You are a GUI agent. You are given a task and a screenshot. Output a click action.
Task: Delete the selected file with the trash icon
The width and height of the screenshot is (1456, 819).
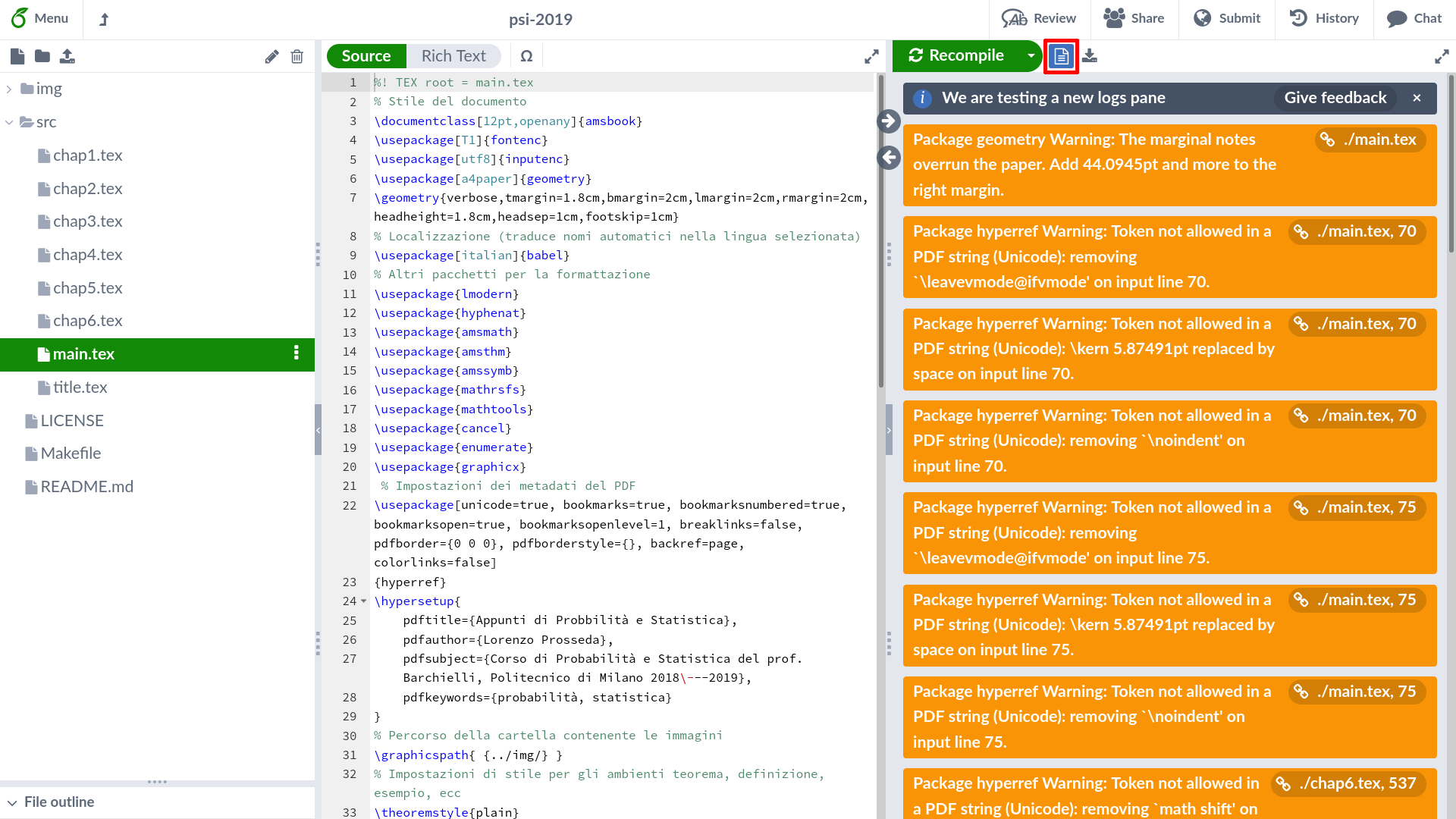[297, 56]
